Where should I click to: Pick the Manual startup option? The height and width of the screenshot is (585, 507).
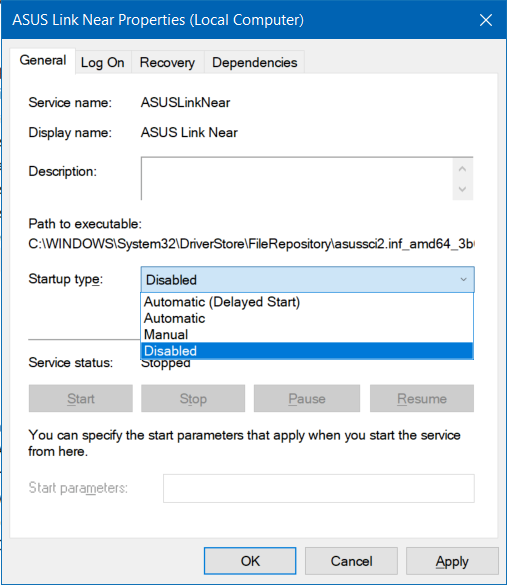point(307,335)
